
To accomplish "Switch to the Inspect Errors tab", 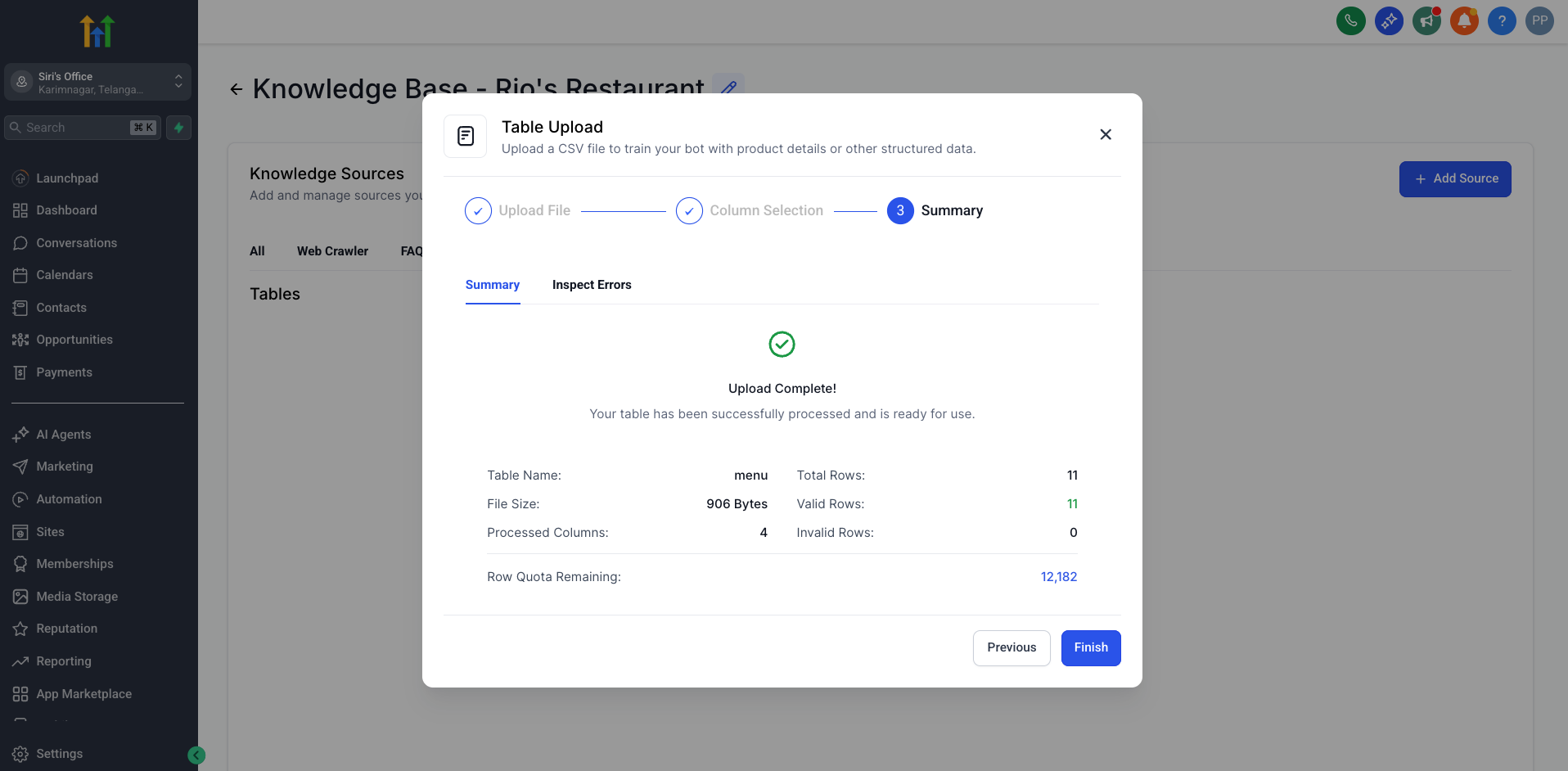I will (x=591, y=285).
